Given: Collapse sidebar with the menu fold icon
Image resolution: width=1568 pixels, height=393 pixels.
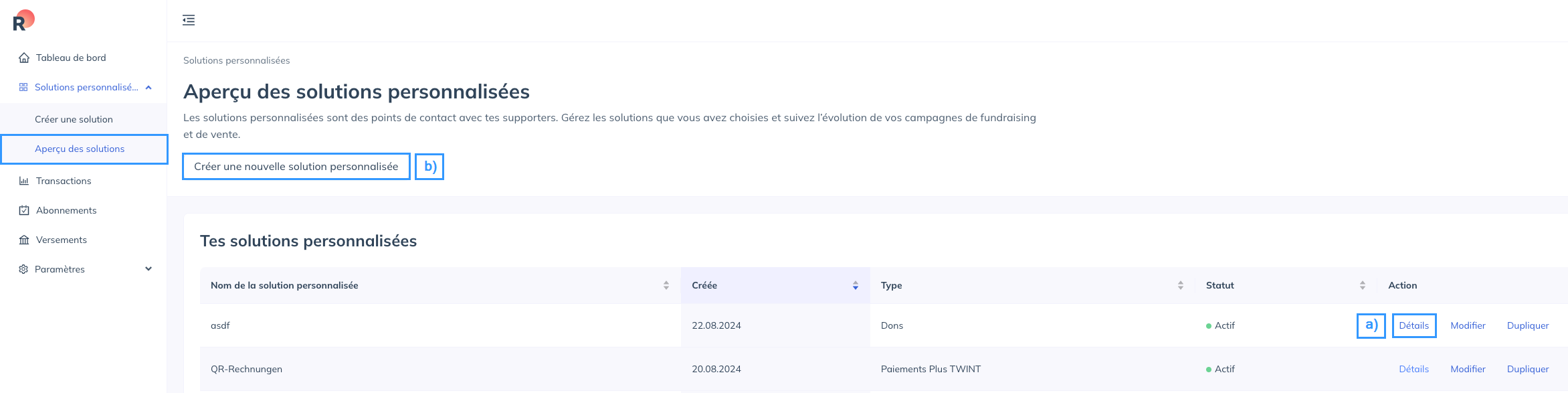Looking at the screenshot, I should 189,20.
